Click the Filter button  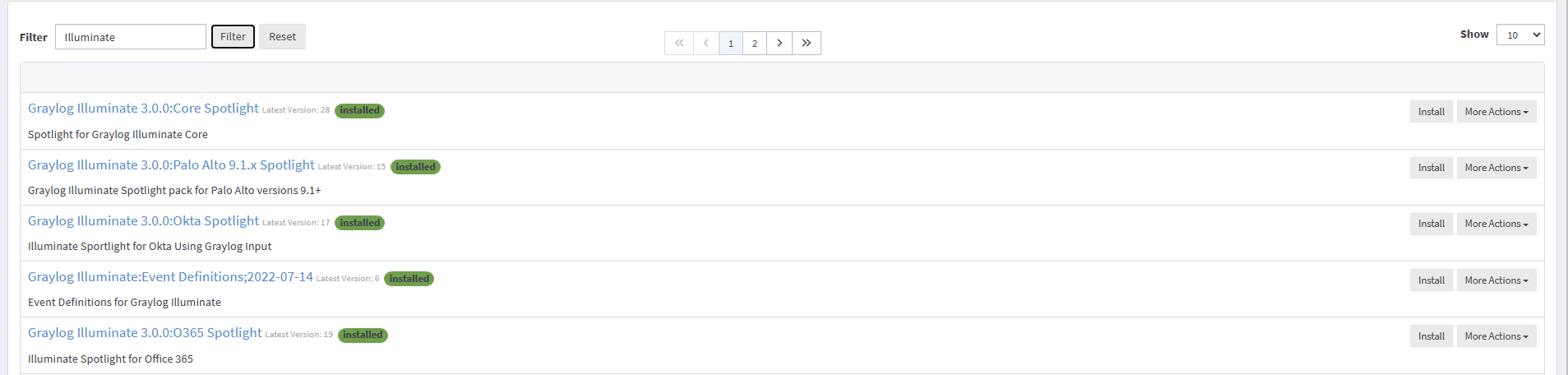click(233, 36)
